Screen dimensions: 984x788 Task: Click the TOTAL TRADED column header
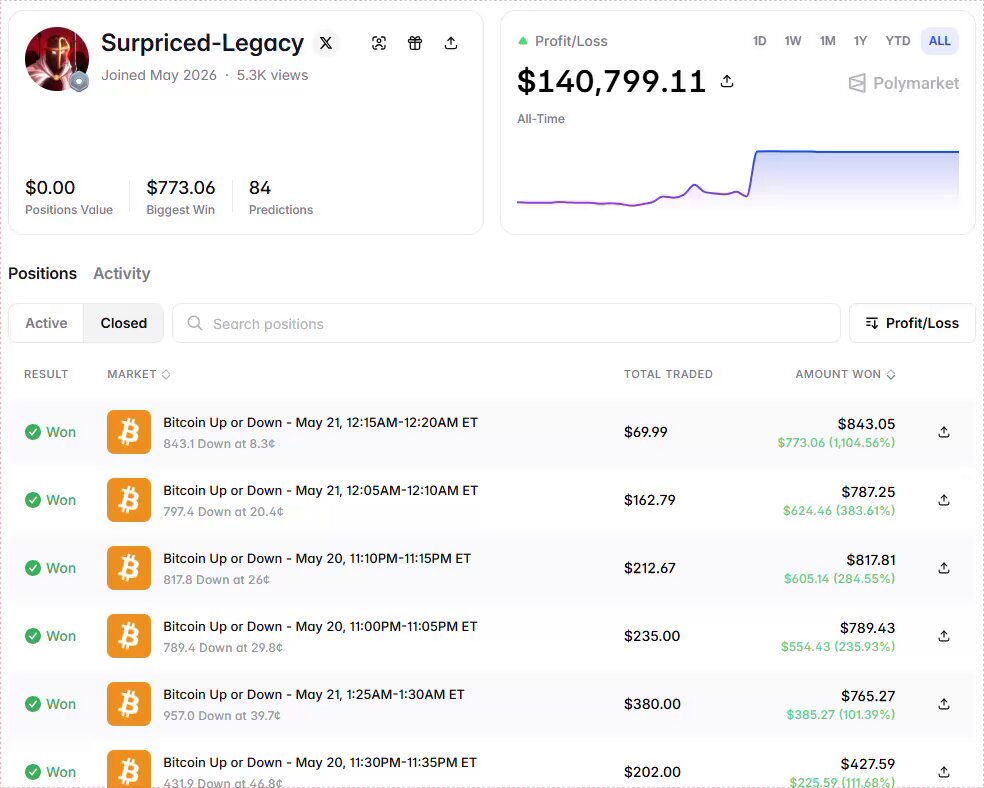[668, 374]
